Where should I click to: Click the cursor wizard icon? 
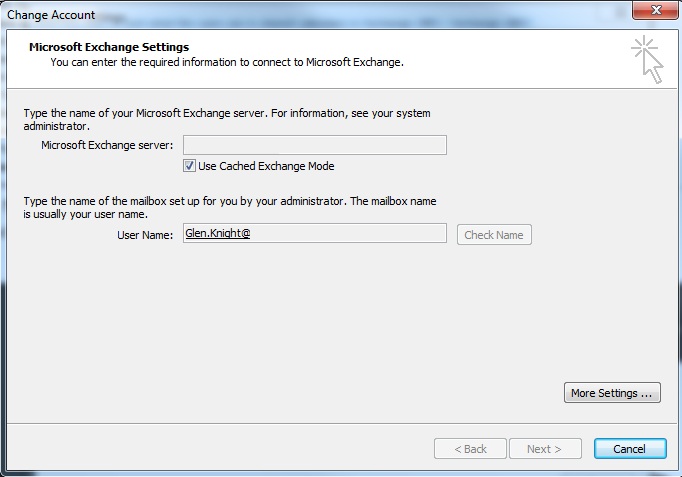647,60
